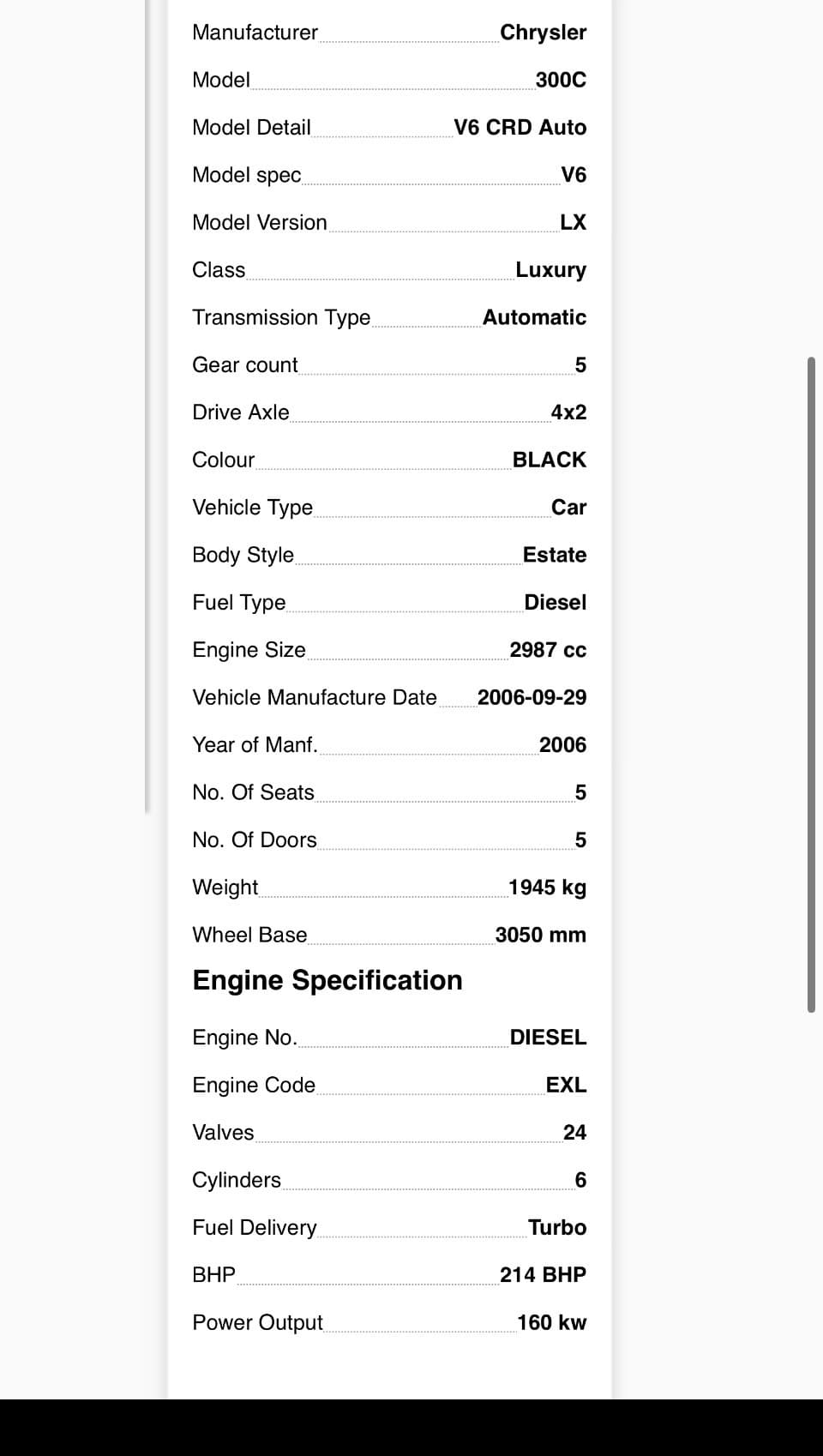Click the page scrollbar thumb on the right
This screenshot has height=1456, width=823.
click(811, 684)
